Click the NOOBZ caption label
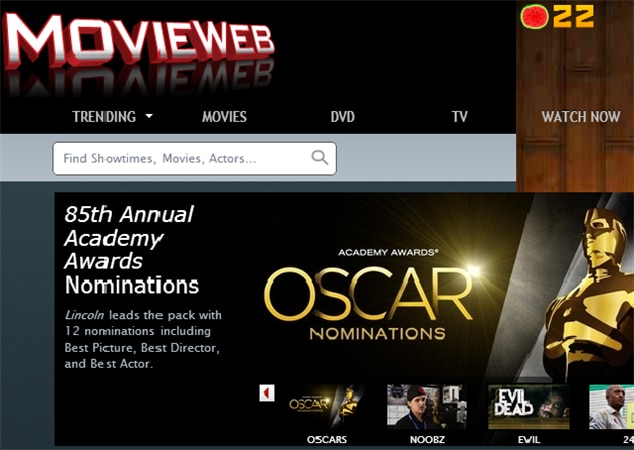This screenshot has width=634, height=450. point(427,439)
